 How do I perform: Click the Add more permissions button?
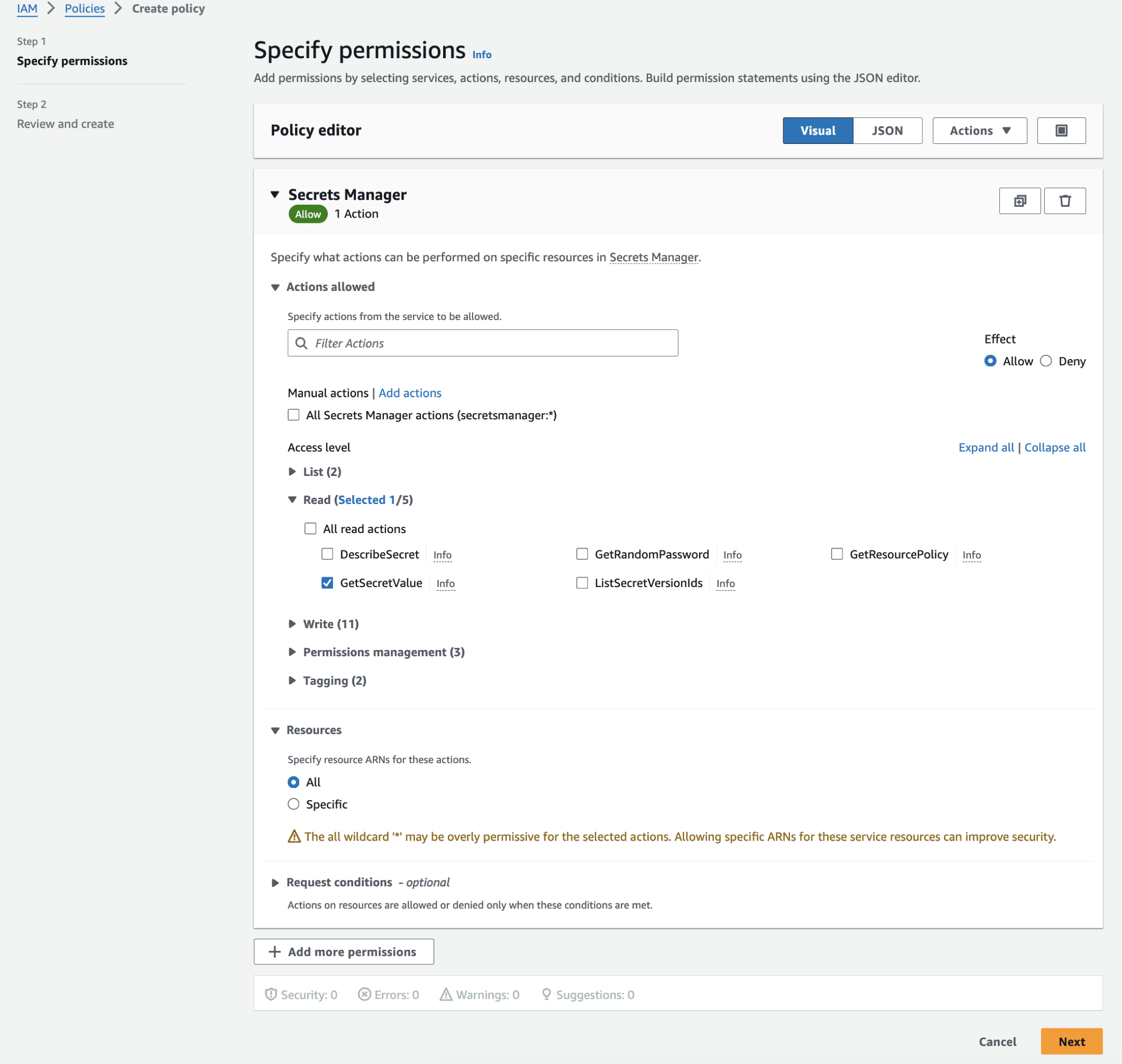point(343,951)
